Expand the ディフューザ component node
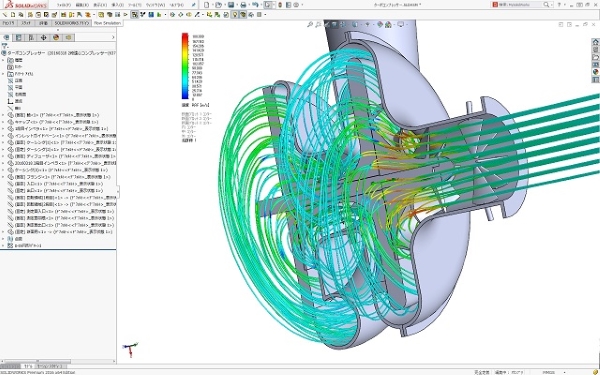Screen dimensions: 600x375 click(x=3, y=156)
